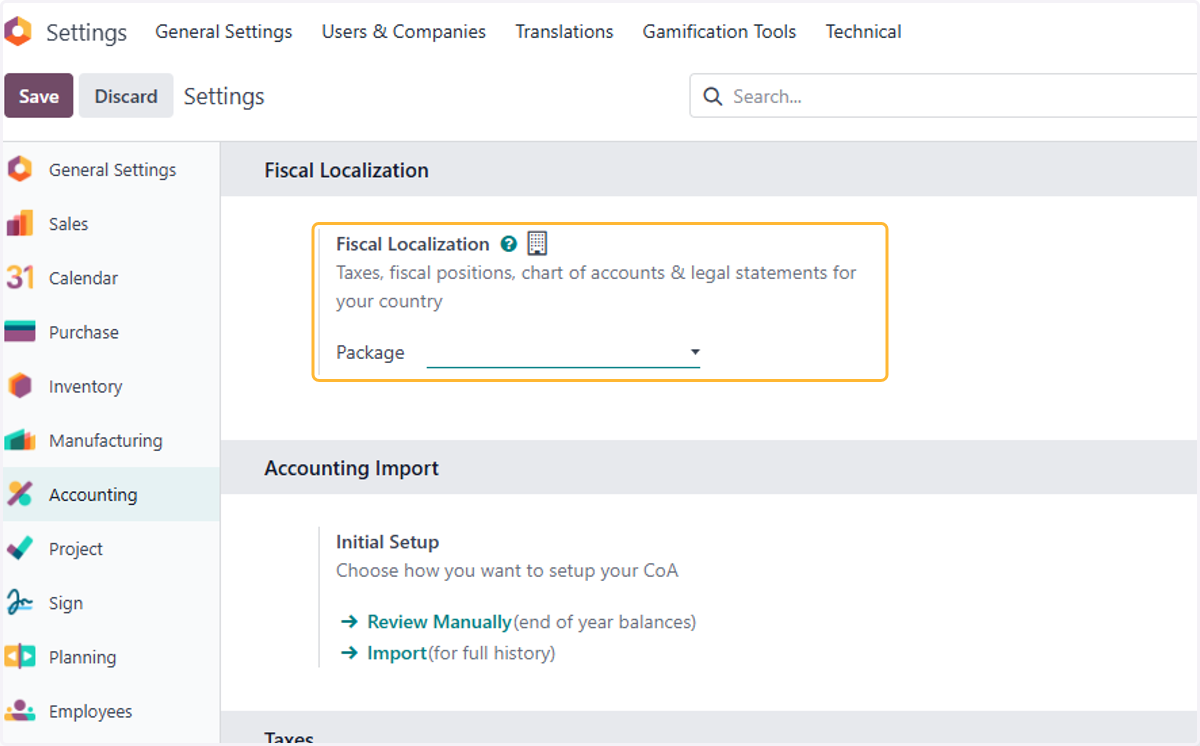The image size is (1200, 746).
Task: Click the Fiscal Localization section header
Action: 346,170
